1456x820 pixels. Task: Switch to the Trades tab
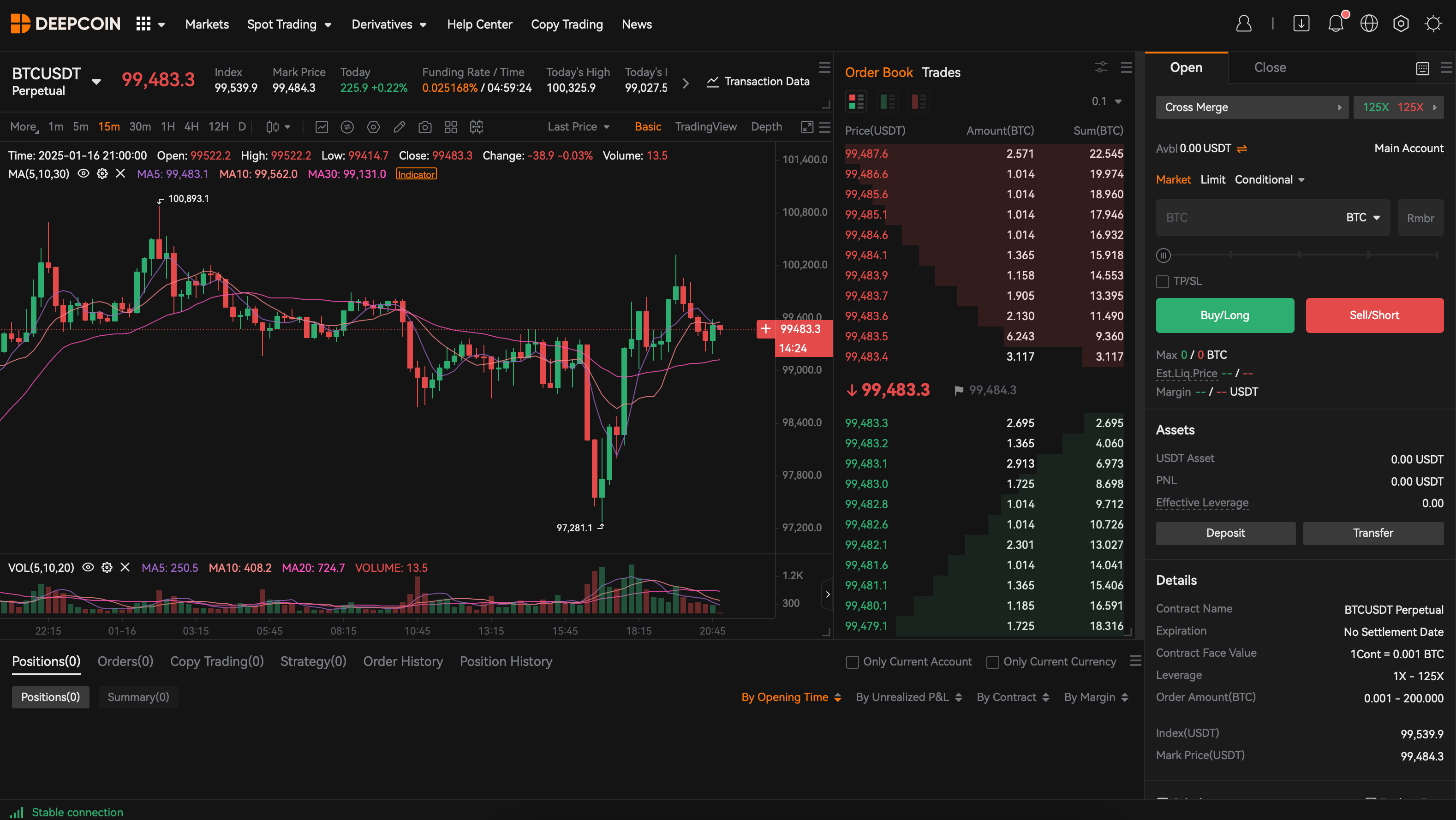(941, 72)
